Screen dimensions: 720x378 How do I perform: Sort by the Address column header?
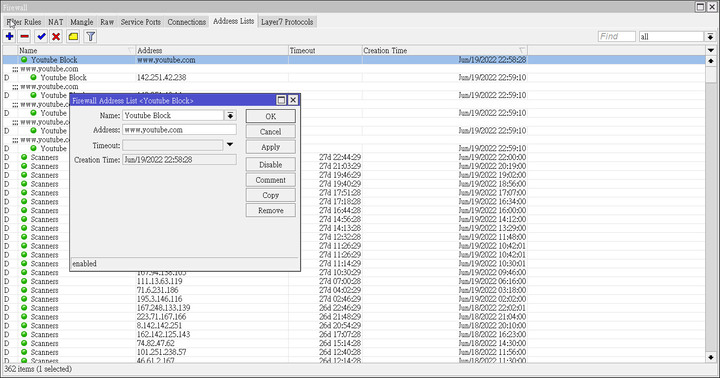(212, 50)
